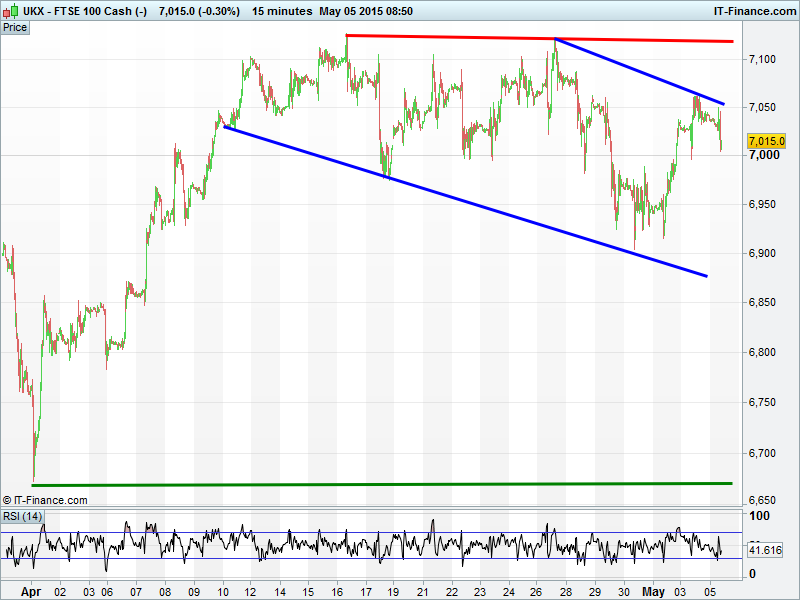Click the price change (-0.30%) text
This screenshot has height=600, width=800.
(219, 11)
